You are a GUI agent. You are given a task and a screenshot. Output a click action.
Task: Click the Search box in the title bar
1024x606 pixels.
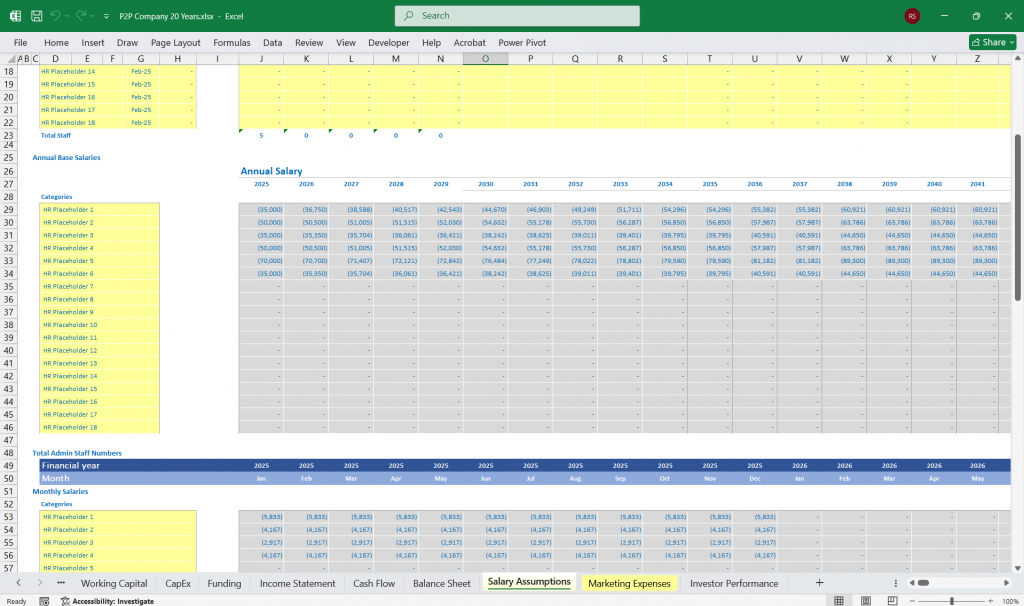point(516,16)
